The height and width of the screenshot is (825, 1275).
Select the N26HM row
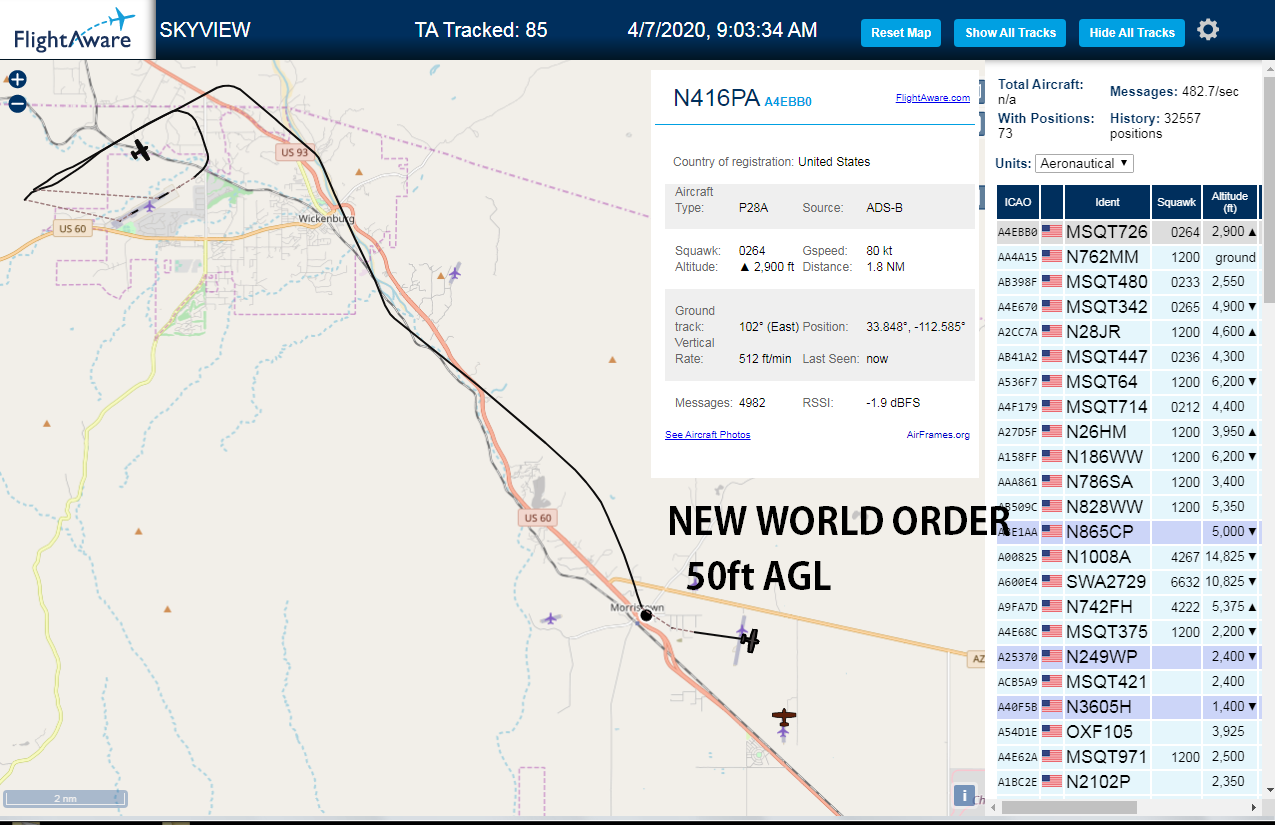pyautogui.click(x=1127, y=432)
